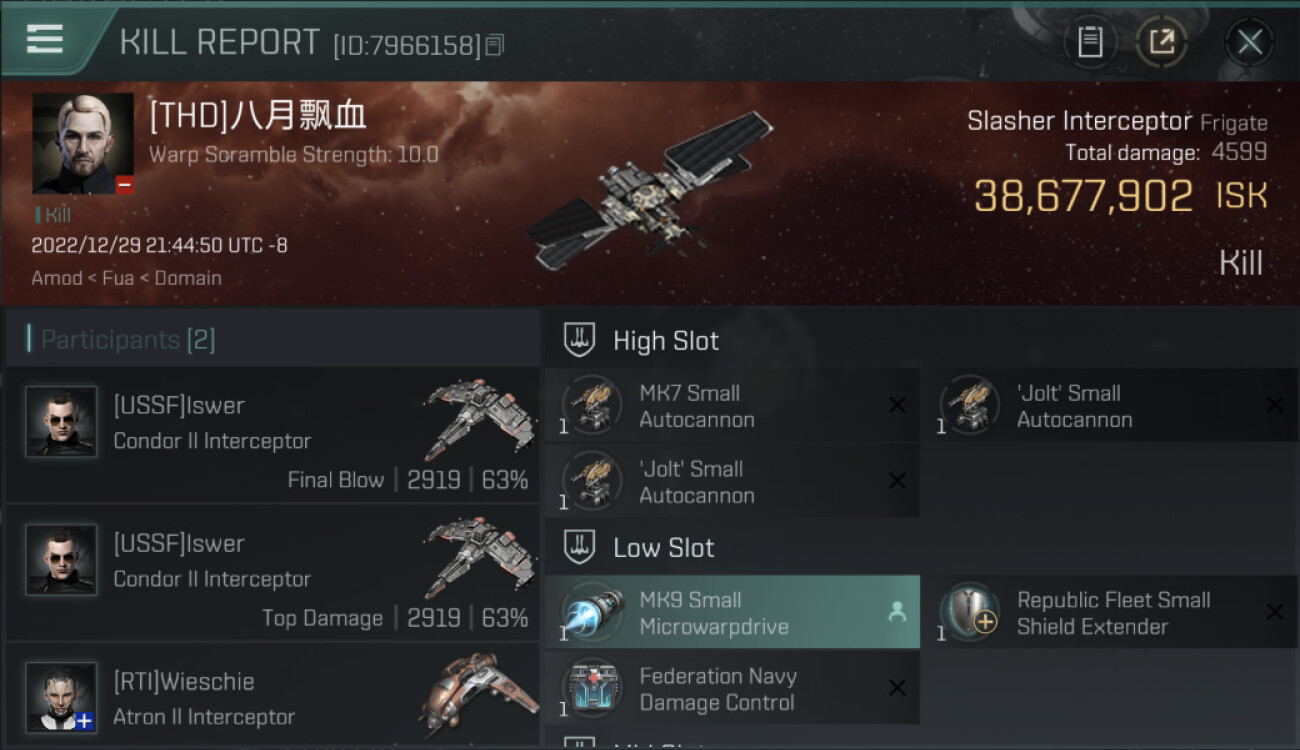Screen dimensions: 1300x750
Task: Open the hamburger menu icon
Action: pyautogui.click(x=44, y=39)
